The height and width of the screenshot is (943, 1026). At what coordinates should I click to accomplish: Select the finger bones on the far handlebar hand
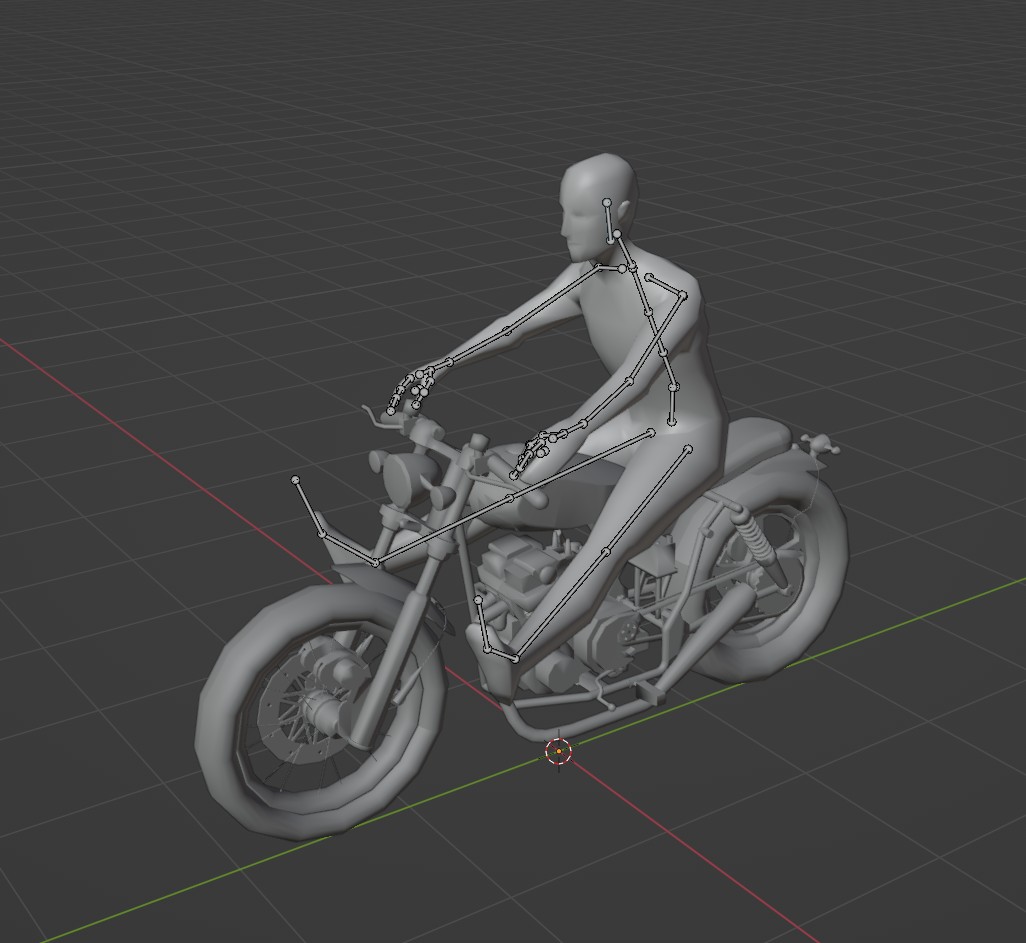[412, 388]
